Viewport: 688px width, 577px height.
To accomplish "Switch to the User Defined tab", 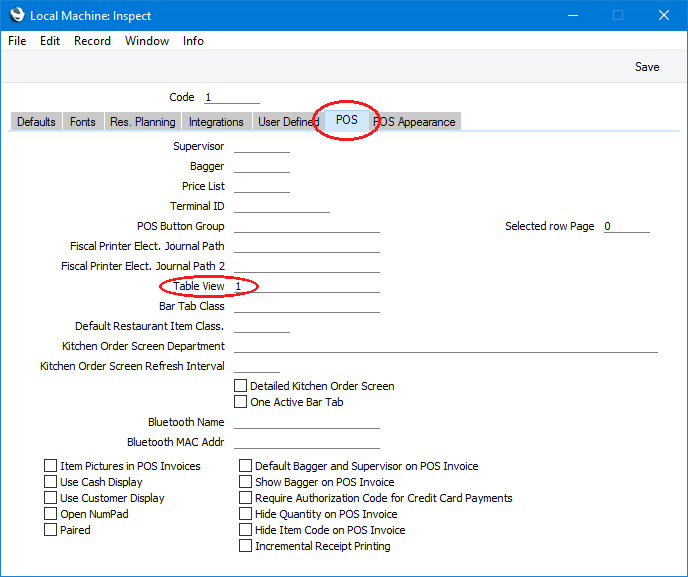I will (288, 122).
